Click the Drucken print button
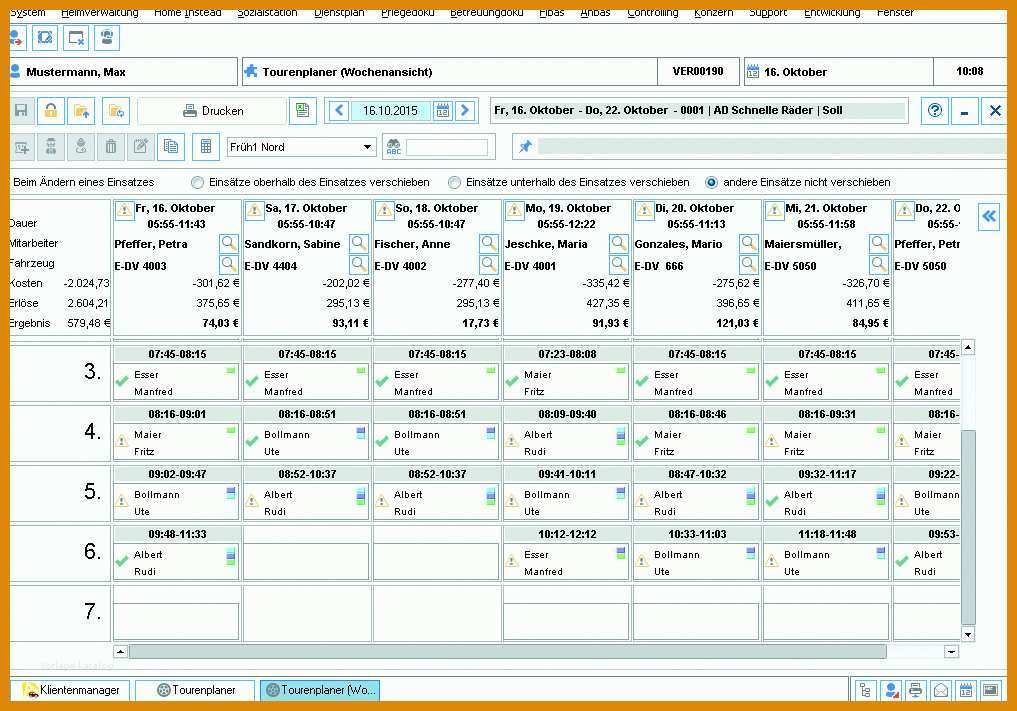Screen dimensions: 1017x711 coord(212,111)
